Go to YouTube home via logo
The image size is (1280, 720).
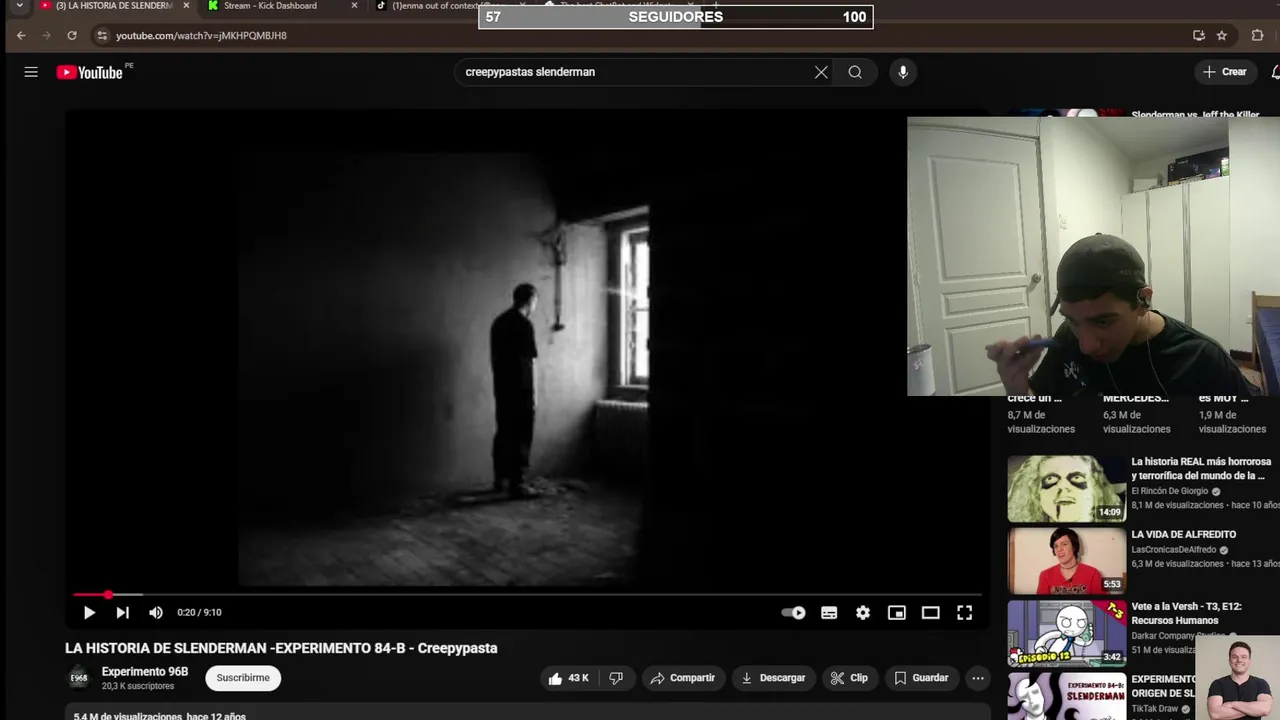[x=90, y=72]
